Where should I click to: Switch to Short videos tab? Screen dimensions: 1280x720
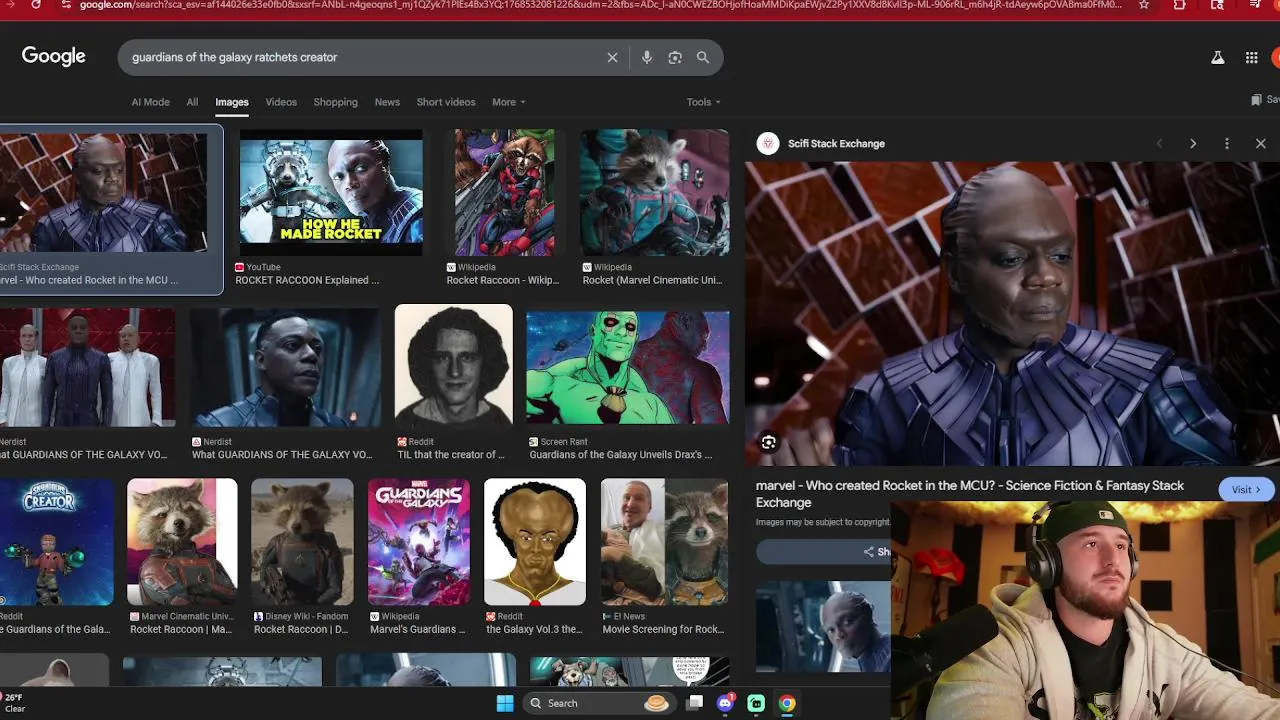[446, 102]
